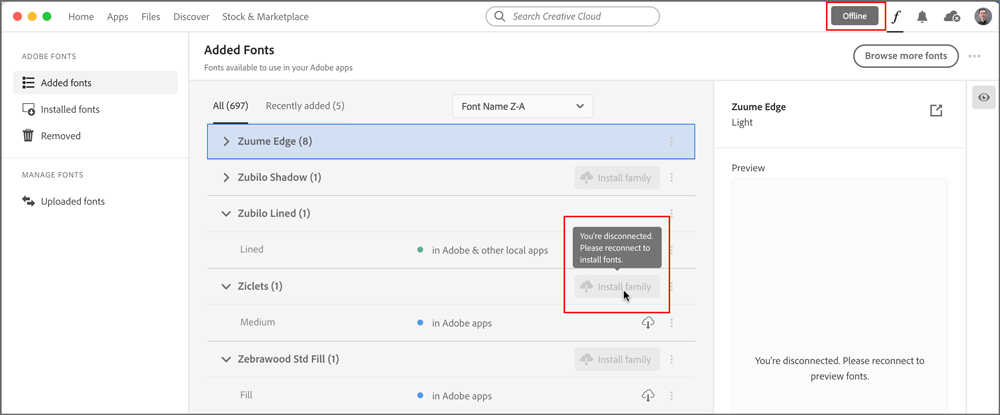
Task: Open Zuume Edge in external browser icon
Action: (x=936, y=111)
